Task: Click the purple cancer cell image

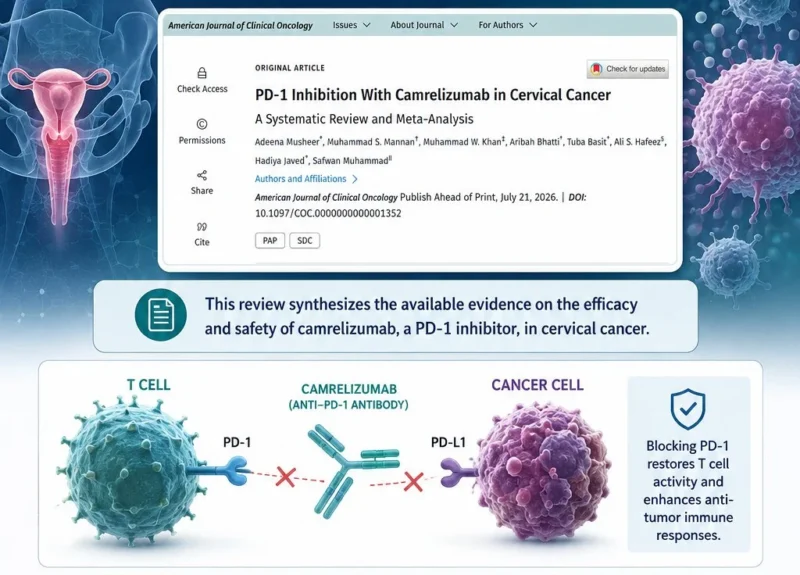Action: pos(542,470)
